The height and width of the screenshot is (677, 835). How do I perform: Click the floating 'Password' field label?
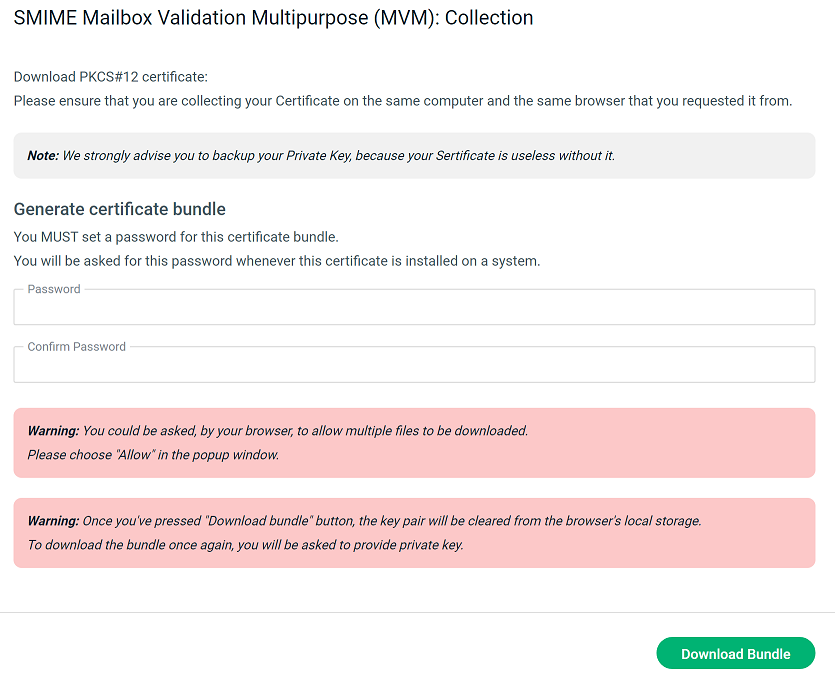[54, 289]
